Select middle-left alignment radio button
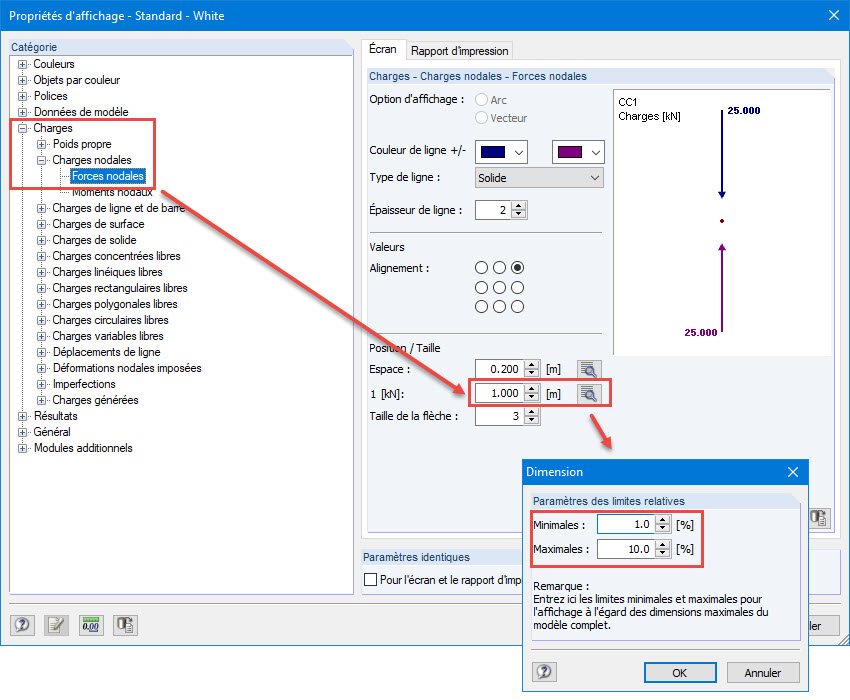Image resolution: width=850 pixels, height=700 pixels. click(481, 287)
